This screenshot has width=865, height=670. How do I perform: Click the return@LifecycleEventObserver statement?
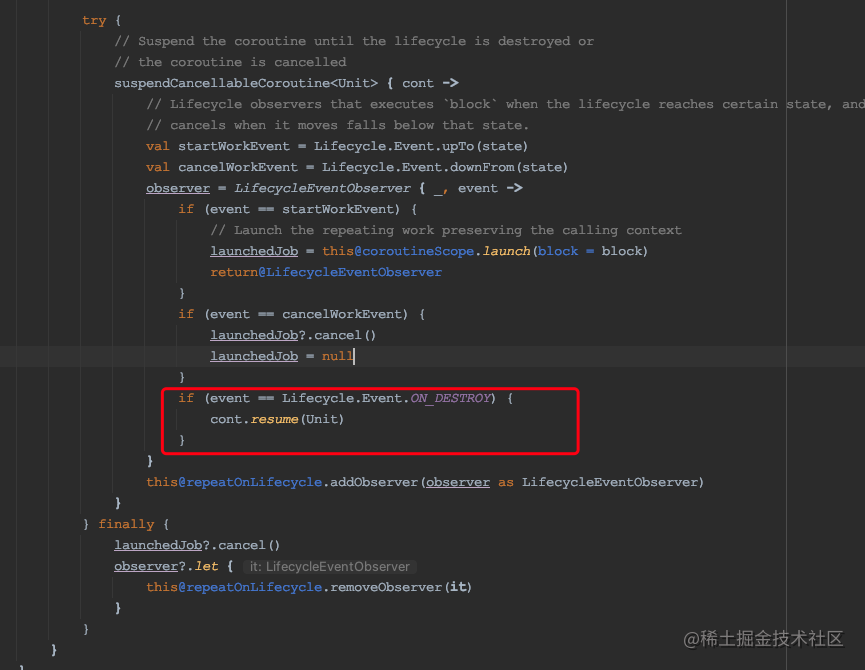tap(326, 272)
